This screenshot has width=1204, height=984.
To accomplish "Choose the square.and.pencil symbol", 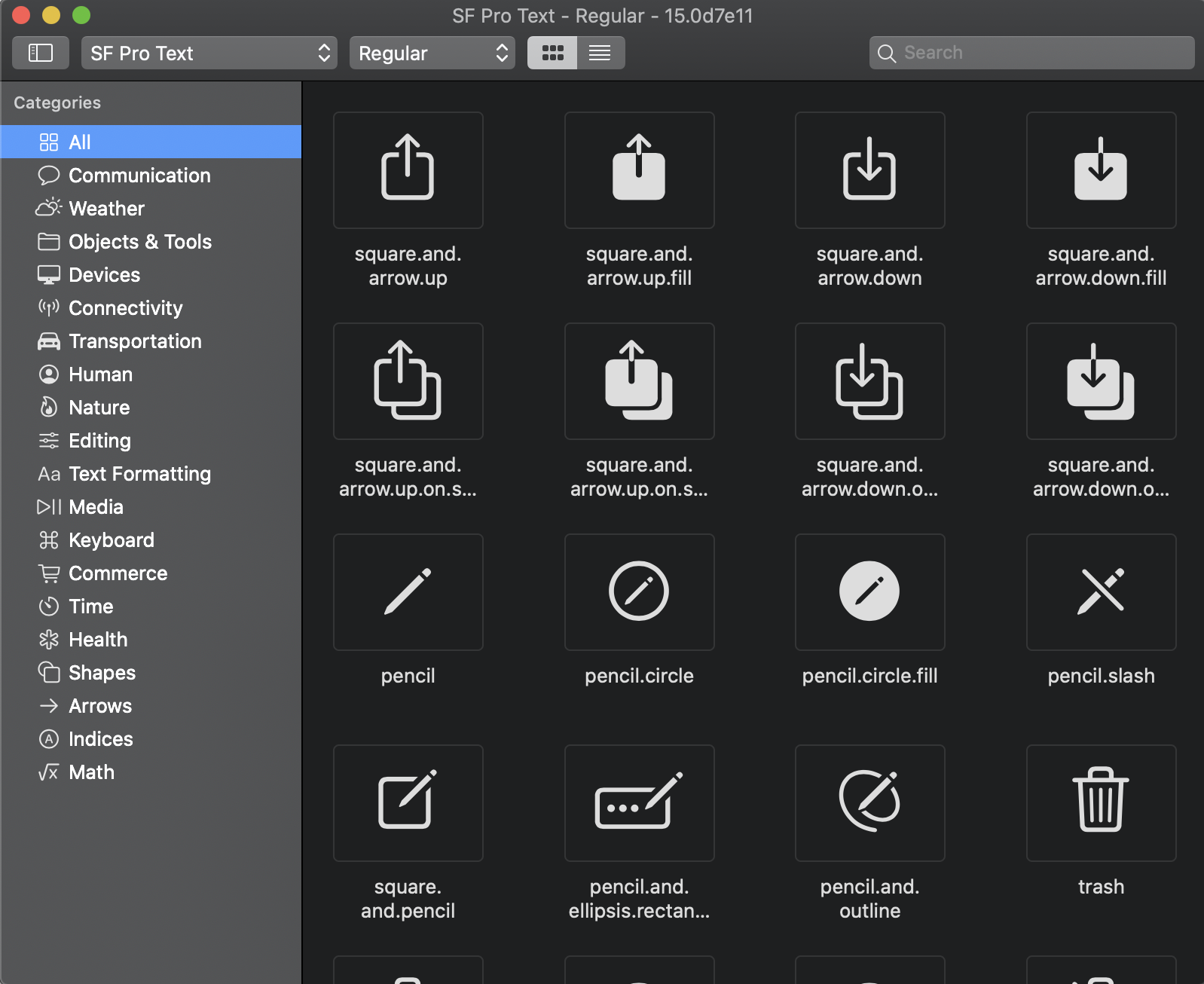I will [x=408, y=803].
